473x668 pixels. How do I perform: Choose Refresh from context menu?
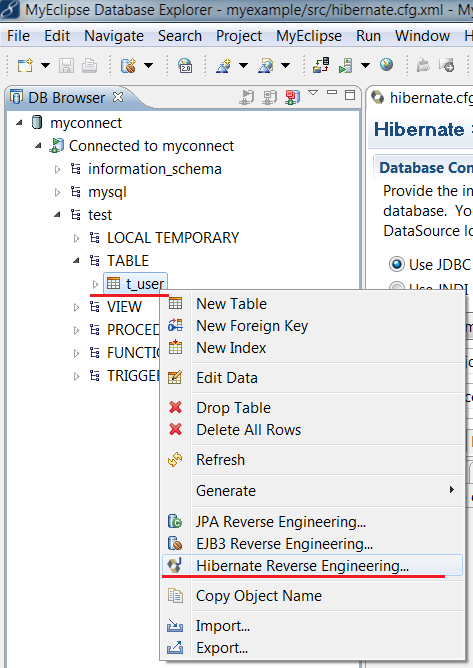click(312, 460)
